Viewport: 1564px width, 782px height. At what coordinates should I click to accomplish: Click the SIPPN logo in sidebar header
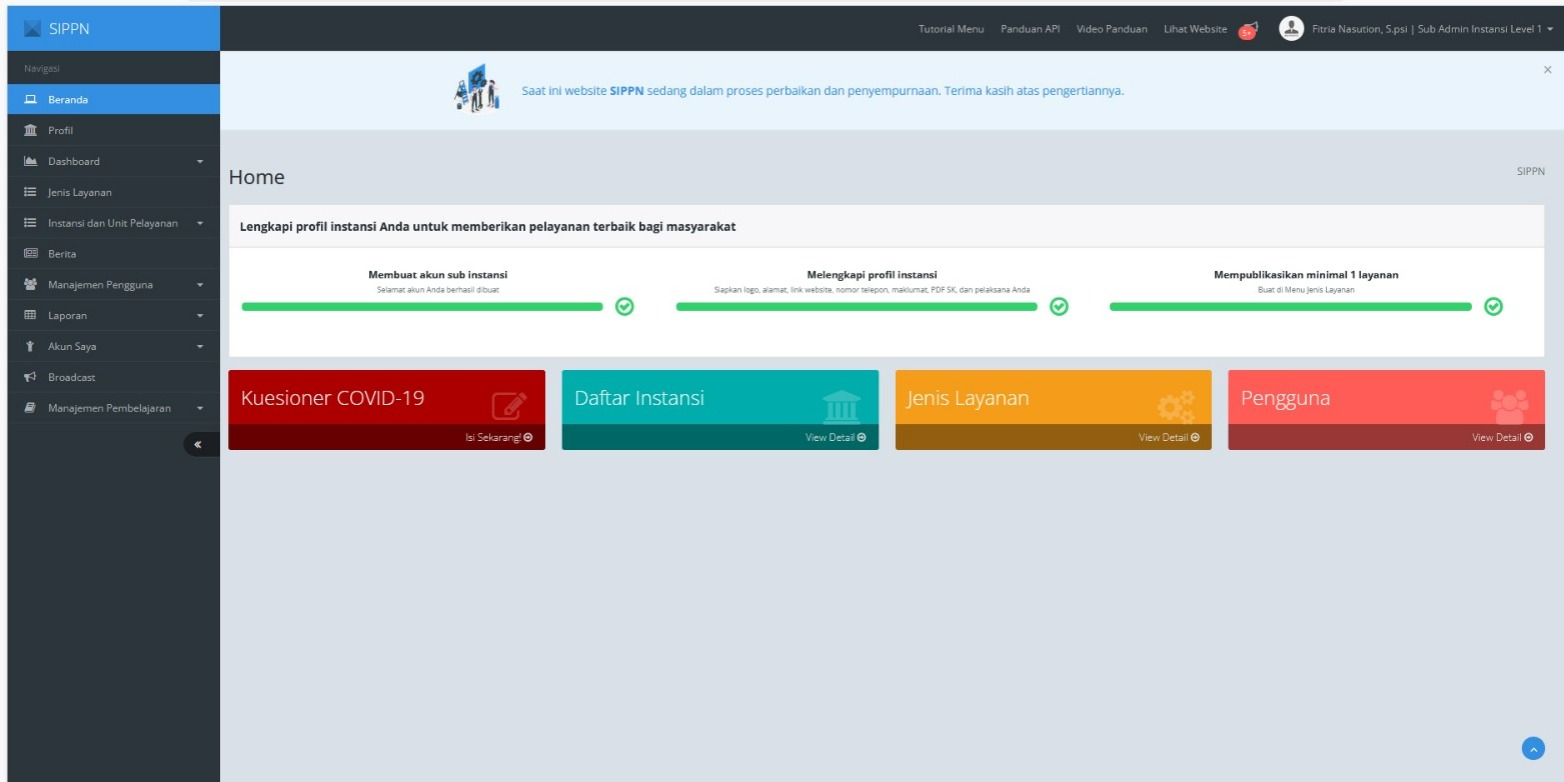tap(34, 29)
